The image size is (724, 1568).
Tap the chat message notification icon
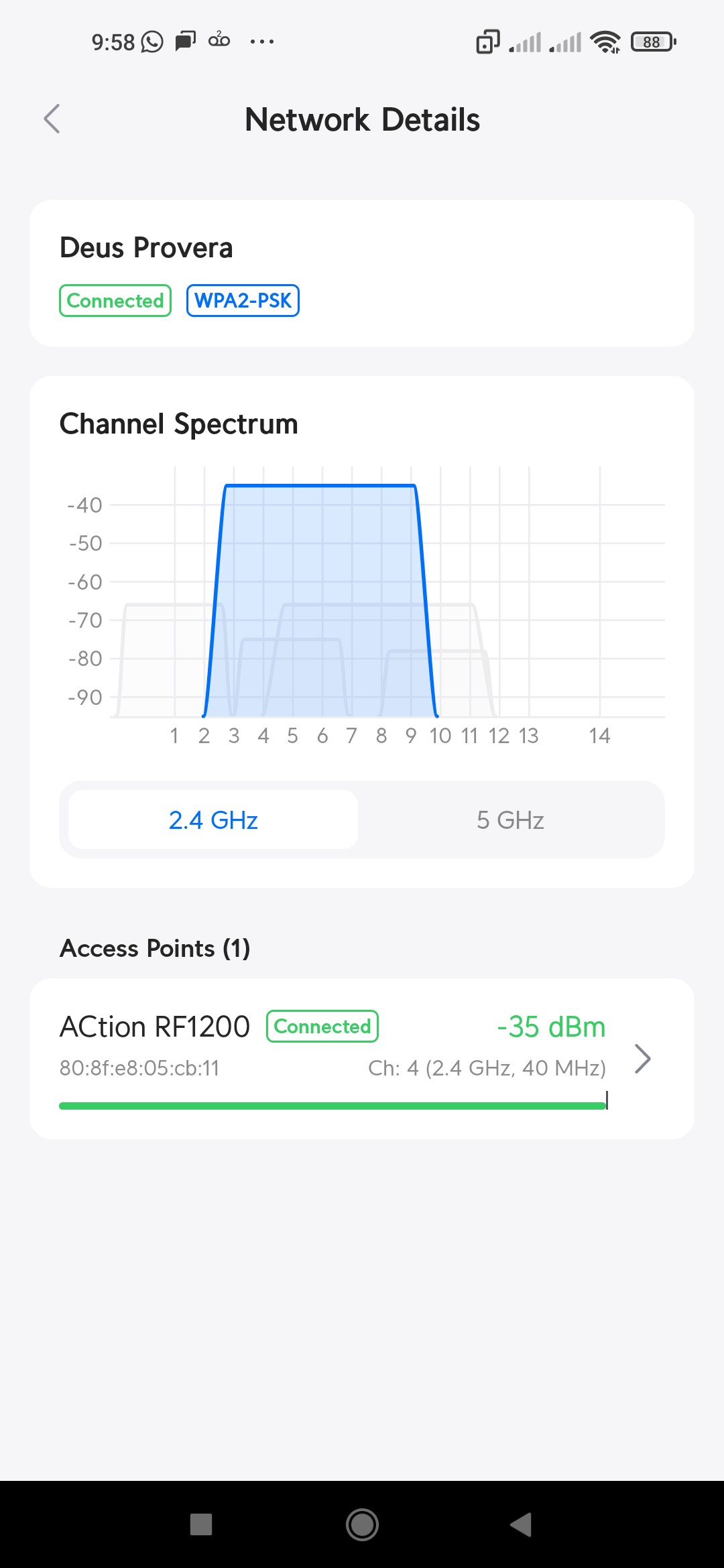tap(185, 42)
